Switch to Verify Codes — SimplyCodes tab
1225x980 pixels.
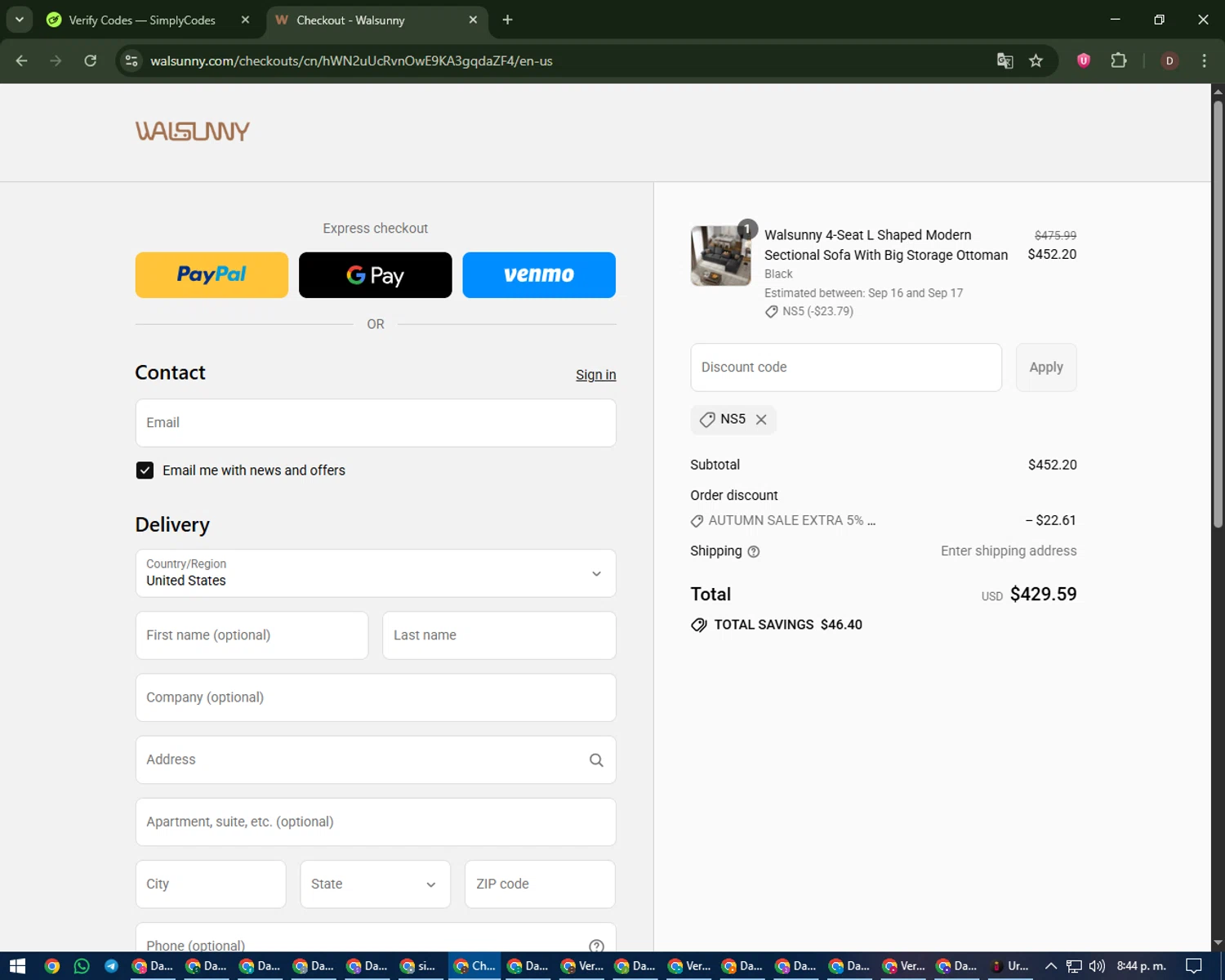(x=141, y=20)
